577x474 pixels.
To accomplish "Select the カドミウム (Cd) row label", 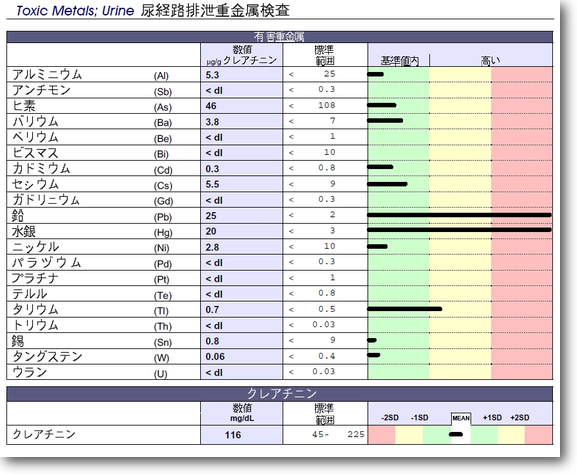I will click(41, 169).
